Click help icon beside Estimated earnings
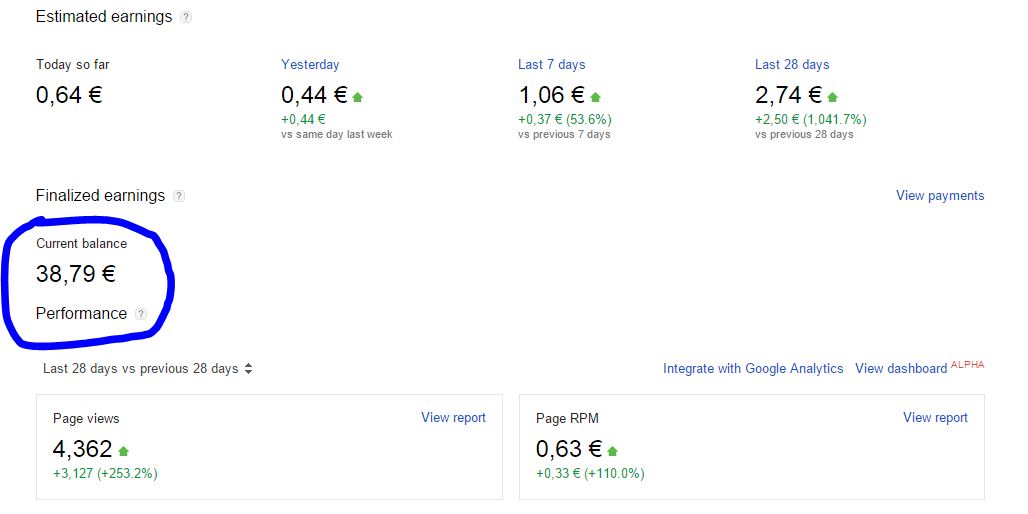The width and height of the screenshot is (1028, 514). [186, 18]
